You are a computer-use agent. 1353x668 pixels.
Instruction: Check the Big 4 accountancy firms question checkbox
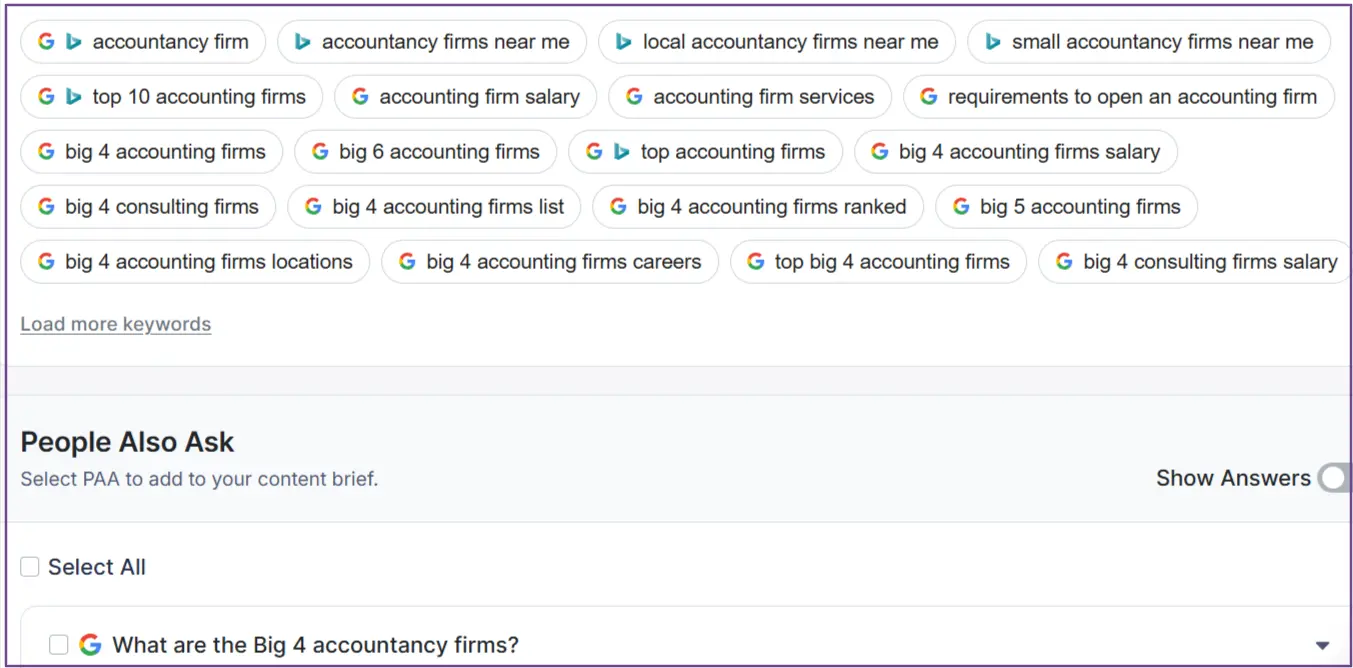58,644
